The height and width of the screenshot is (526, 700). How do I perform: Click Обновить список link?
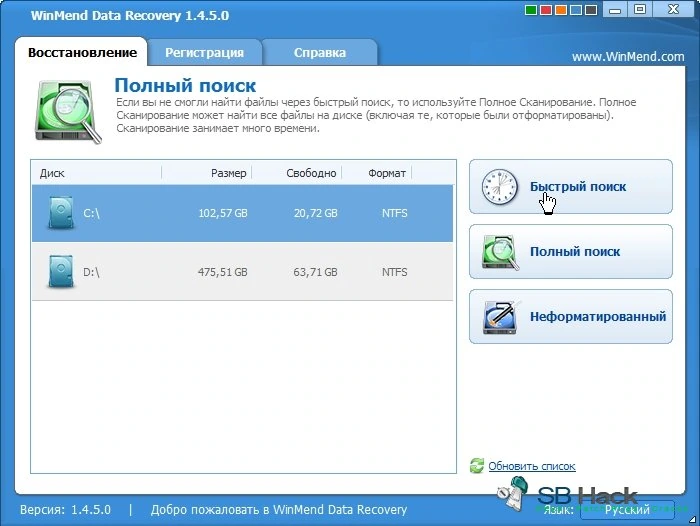[x=531, y=466]
